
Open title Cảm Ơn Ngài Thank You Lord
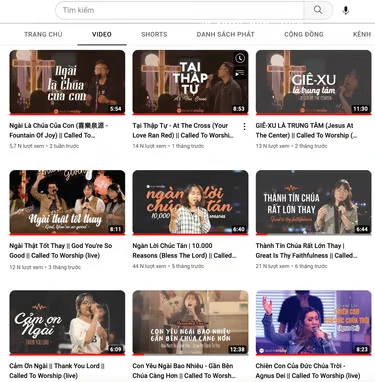pyautogui.click(x=57, y=371)
